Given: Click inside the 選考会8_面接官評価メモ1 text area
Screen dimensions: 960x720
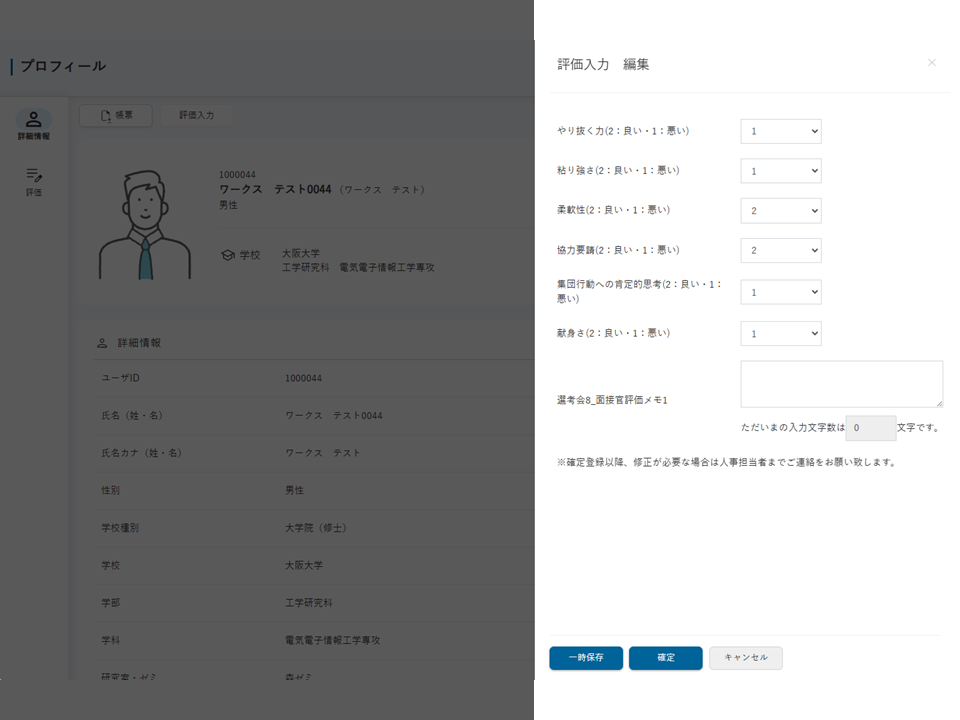Looking at the screenshot, I should pos(841,384).
